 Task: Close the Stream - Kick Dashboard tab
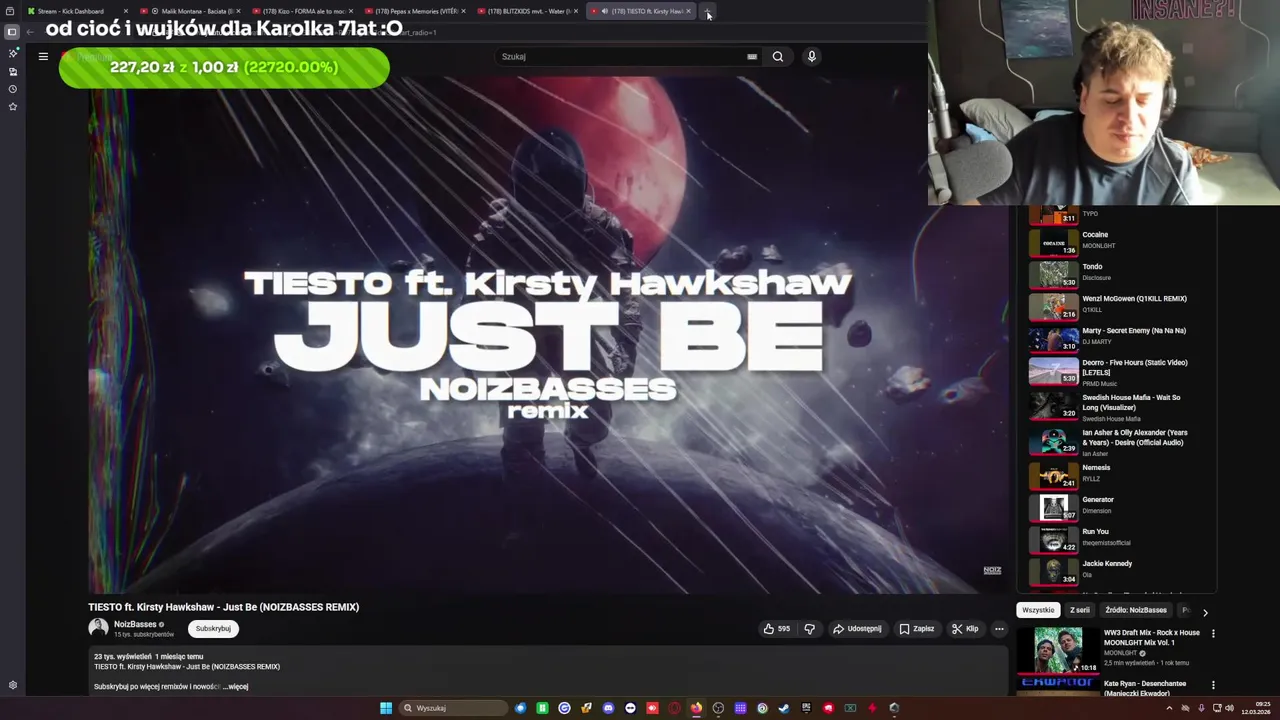(x=125, y=11)
